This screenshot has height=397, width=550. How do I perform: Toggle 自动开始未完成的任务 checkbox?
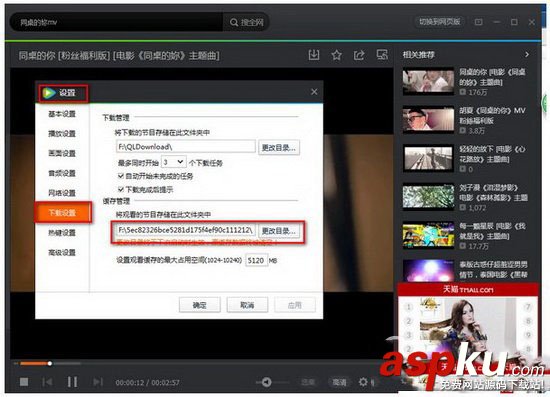click(x=121, y=176)
